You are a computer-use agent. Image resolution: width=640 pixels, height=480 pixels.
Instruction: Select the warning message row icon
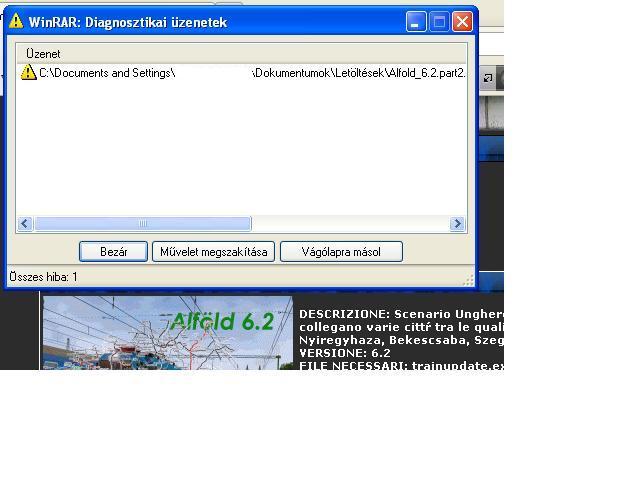coord(28,72)
